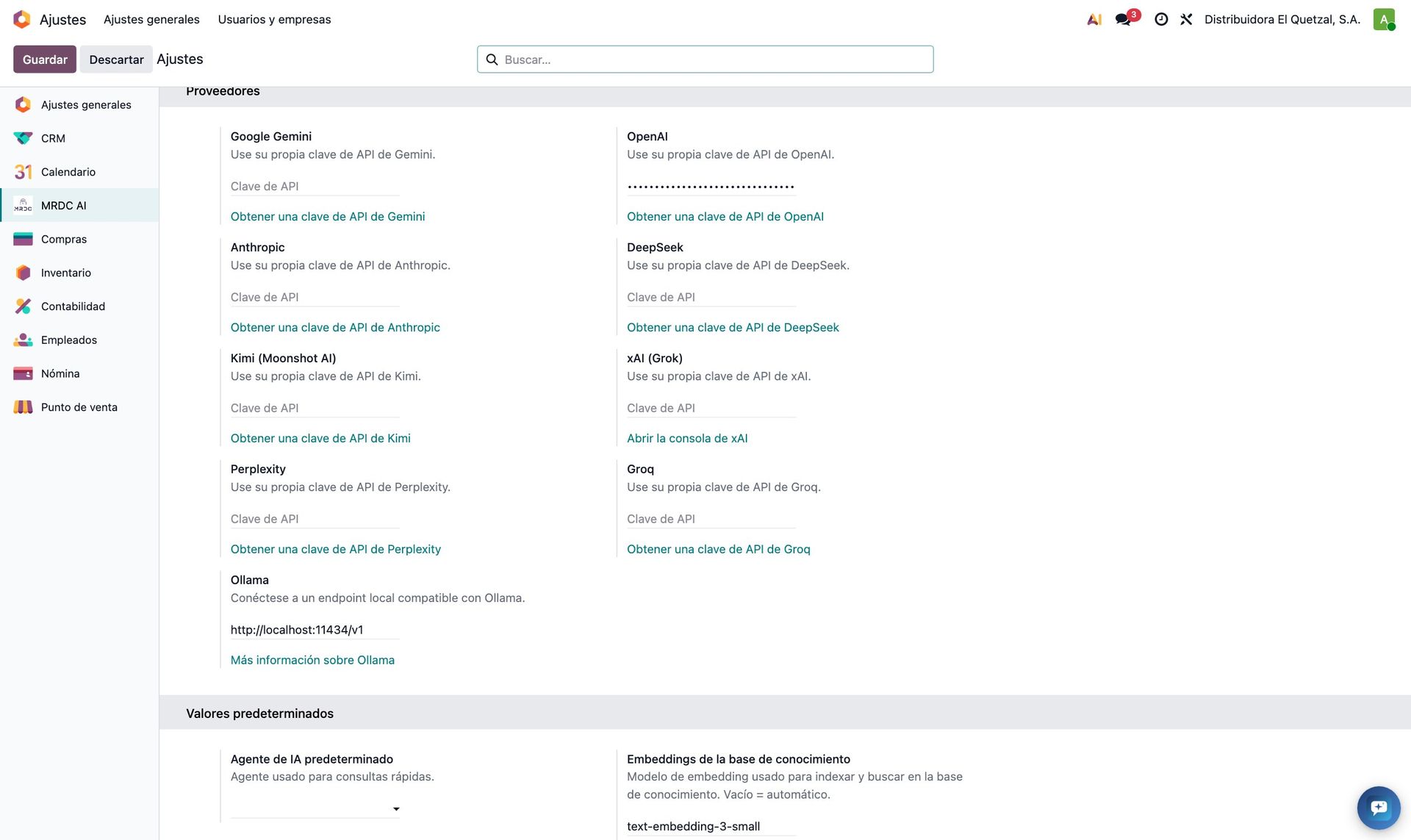The image size is (1411, 840).
Task: Click the Compras sidebar icon
Action: point(23,239)
